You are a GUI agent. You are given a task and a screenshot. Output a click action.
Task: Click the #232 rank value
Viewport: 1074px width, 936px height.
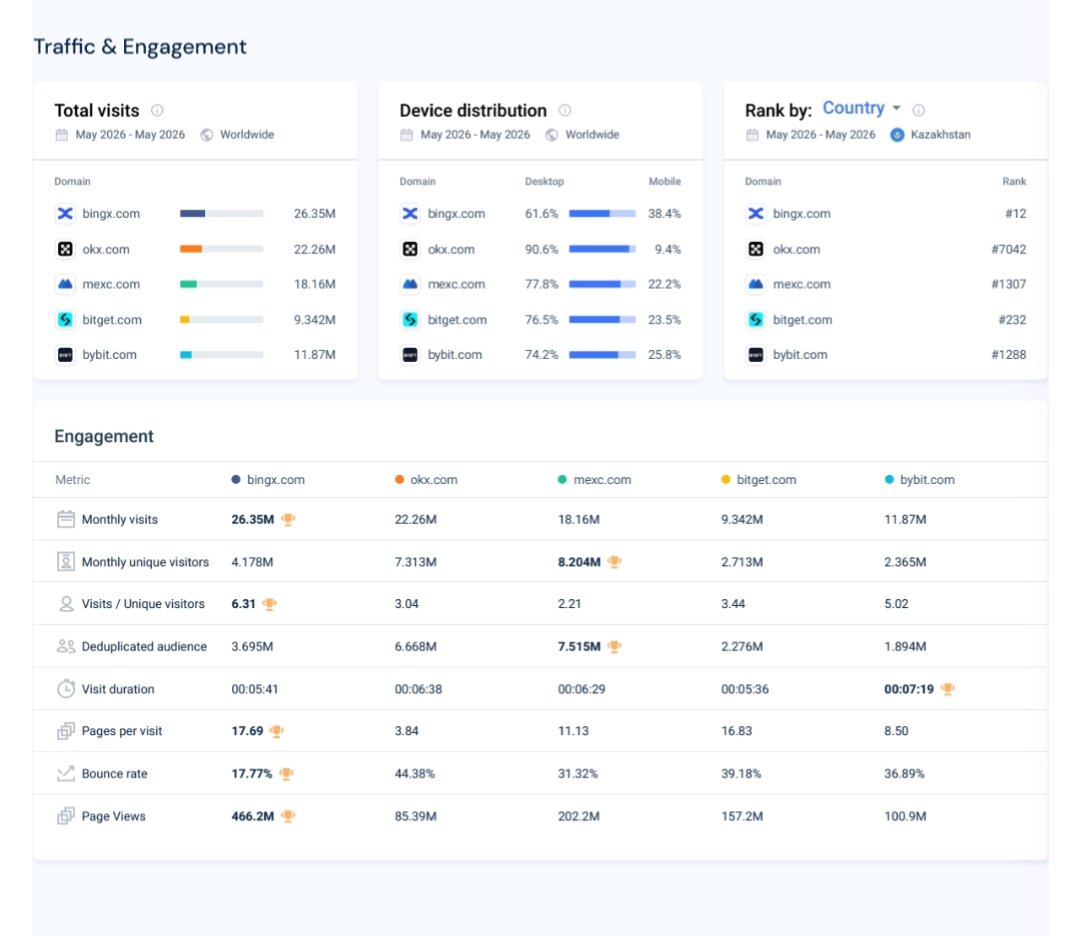tap(1012, 320)
